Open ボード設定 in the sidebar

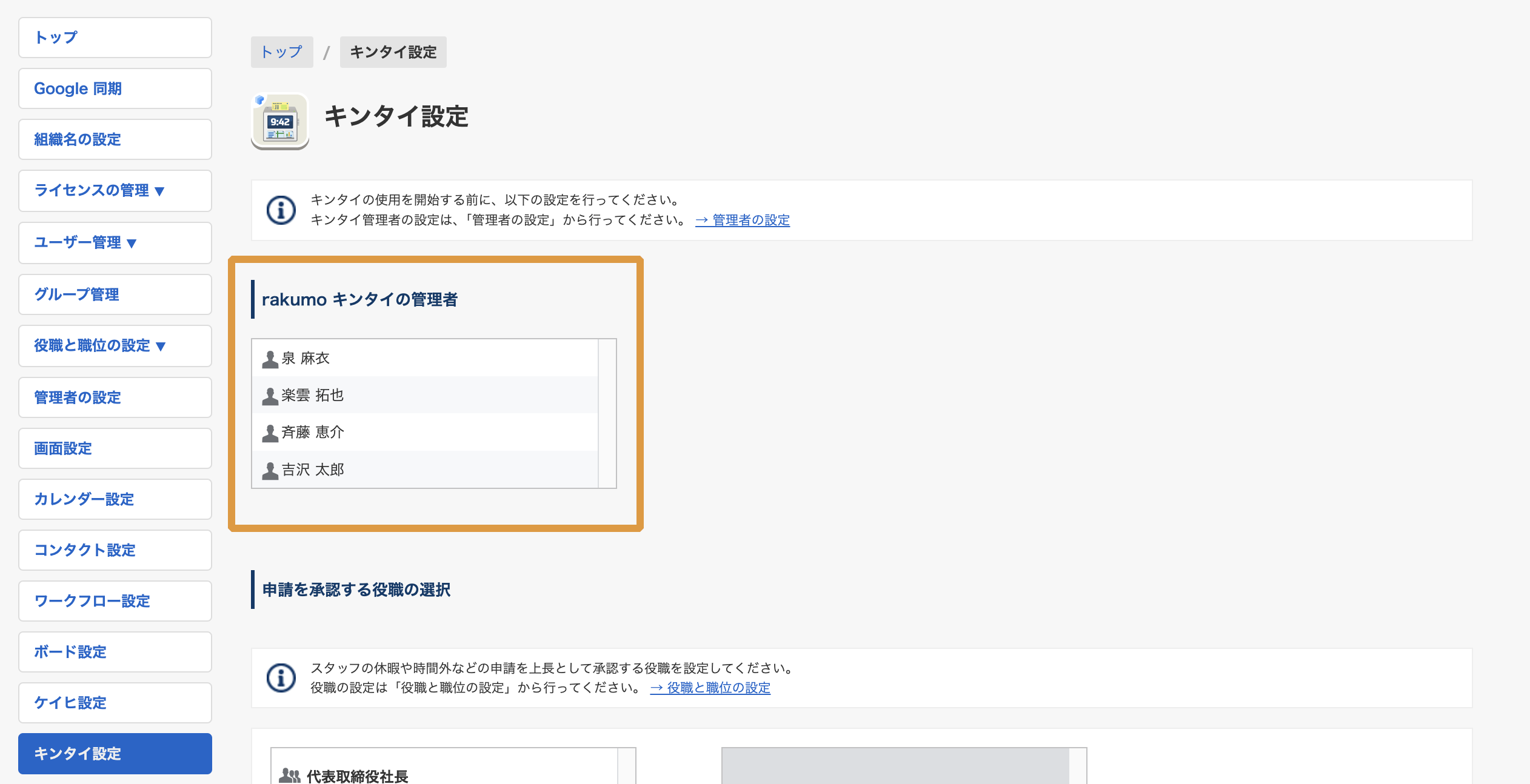(x=115, y=652)
